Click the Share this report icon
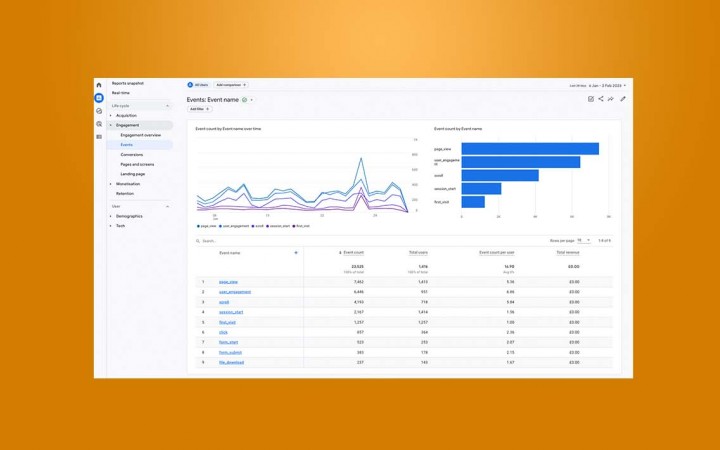Viewport: 720px width, 450px height. [x=601, y=99]
